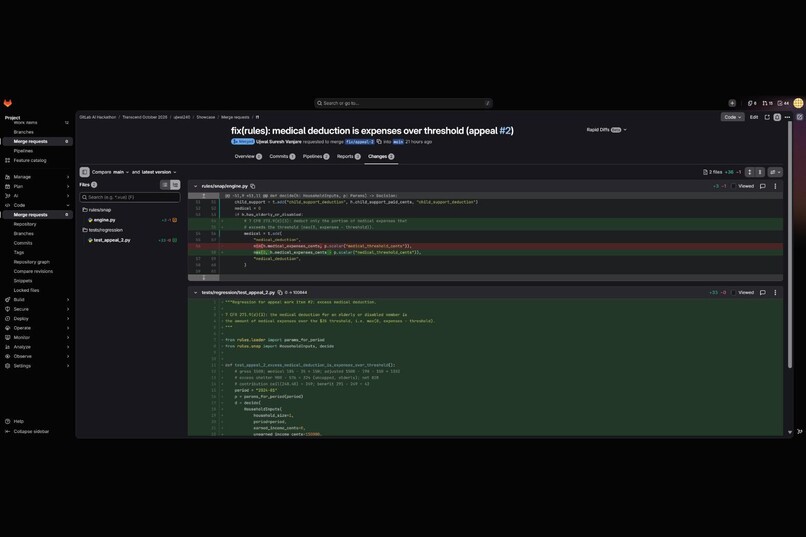Open the user avatar menu
The height and width of the screenshot is (537, 806).
click(798, 103)
